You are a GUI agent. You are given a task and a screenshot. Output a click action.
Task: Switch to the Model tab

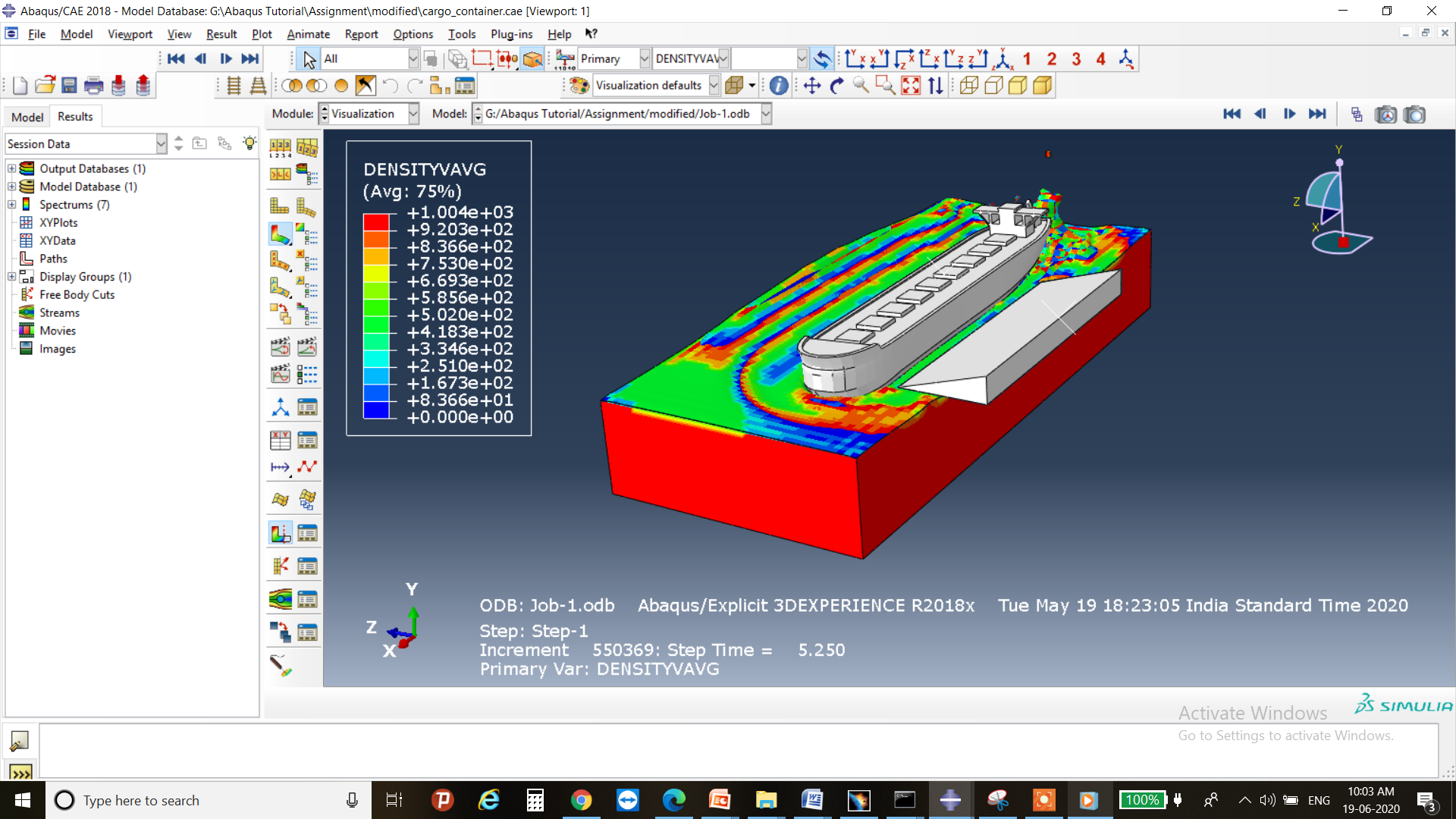(27, 117)
